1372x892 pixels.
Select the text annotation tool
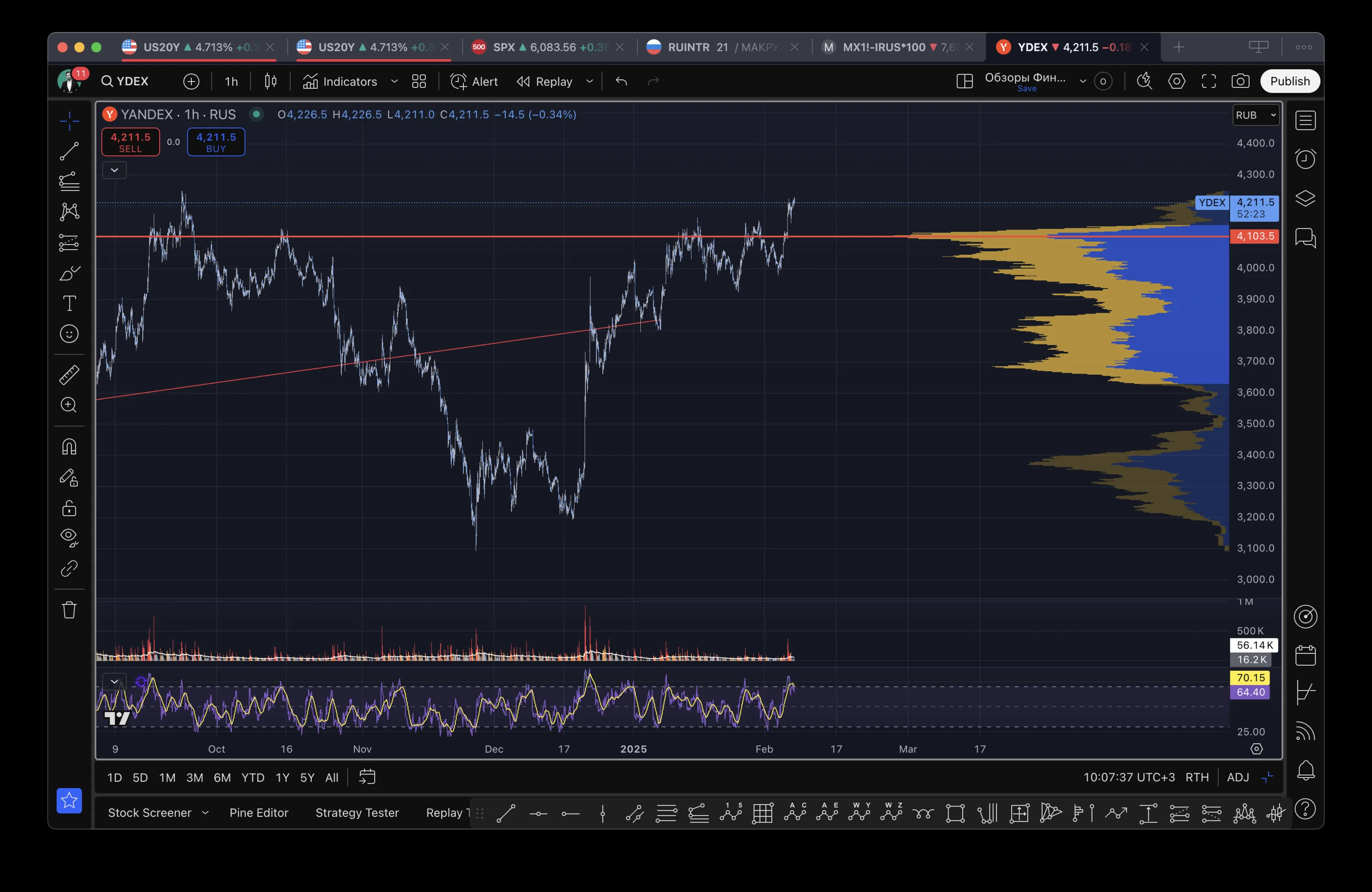69,303
